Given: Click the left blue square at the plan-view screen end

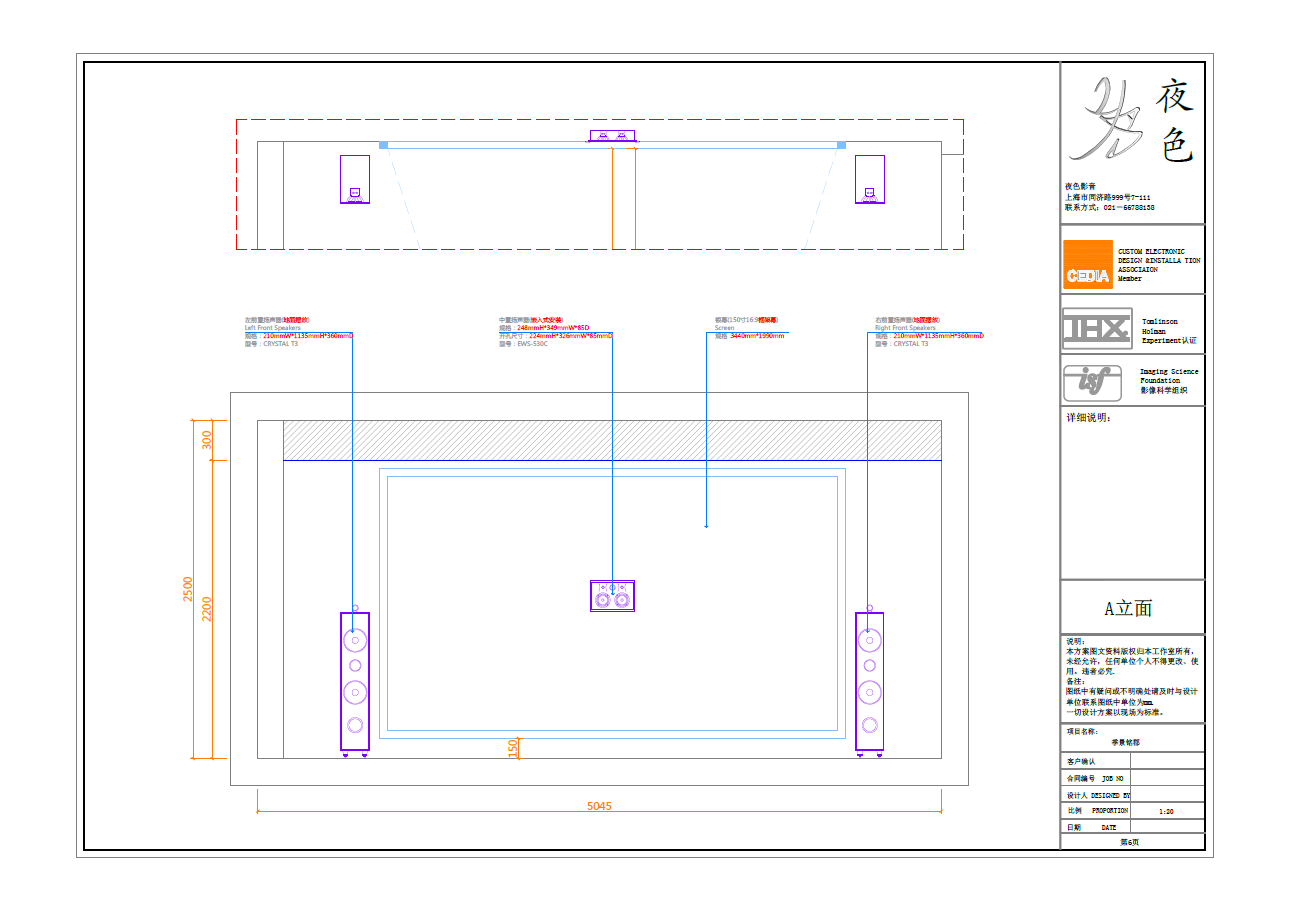Looking at the screenshot, I should tap(383, 145).
